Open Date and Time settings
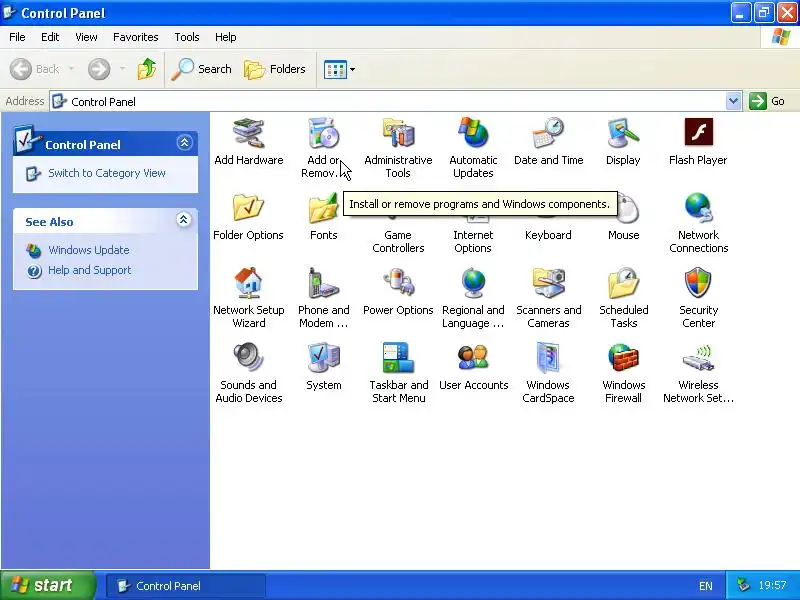 [x=548, y=142]
